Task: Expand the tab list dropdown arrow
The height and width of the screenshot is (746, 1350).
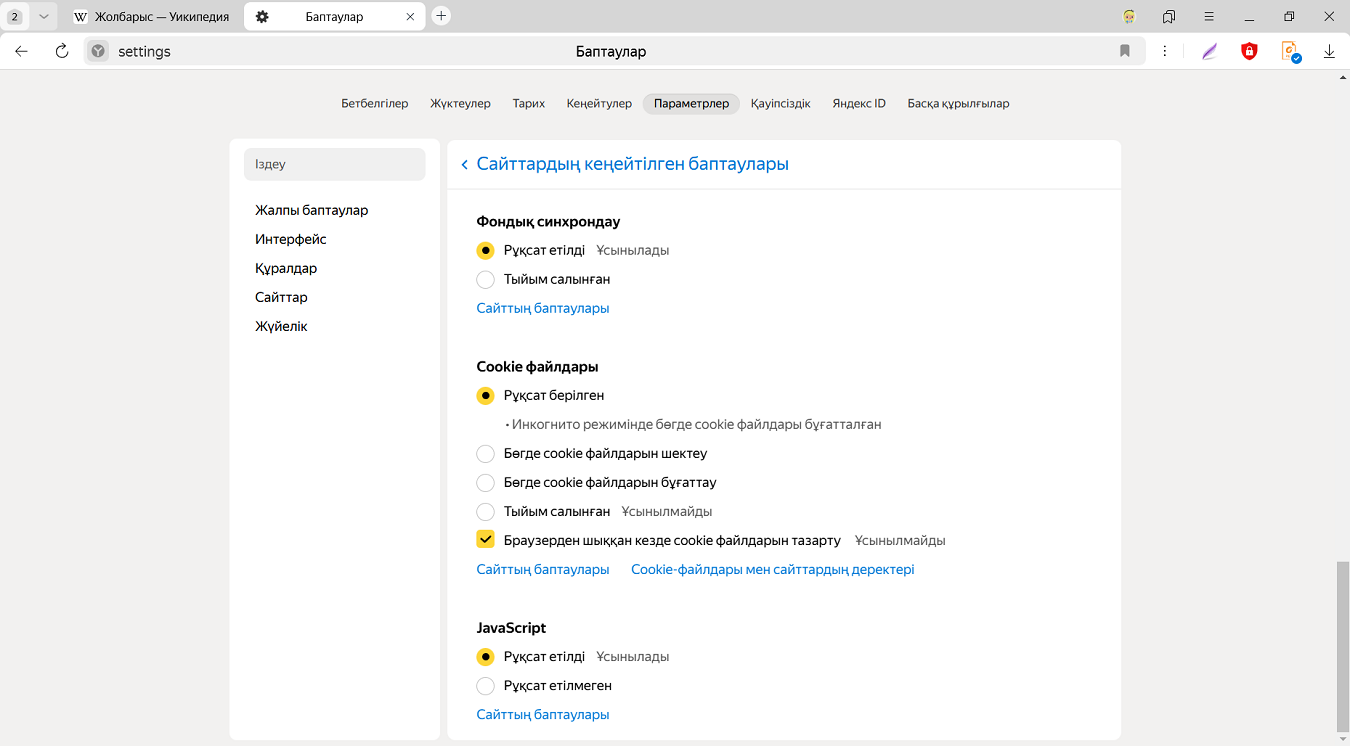Action: (x=43, y=16)
